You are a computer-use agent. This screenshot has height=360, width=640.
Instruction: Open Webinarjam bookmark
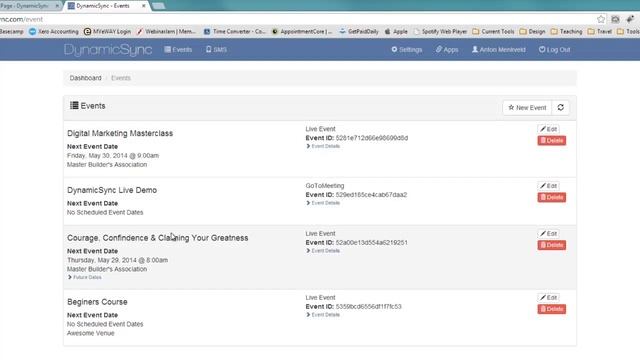coord(166,31)
